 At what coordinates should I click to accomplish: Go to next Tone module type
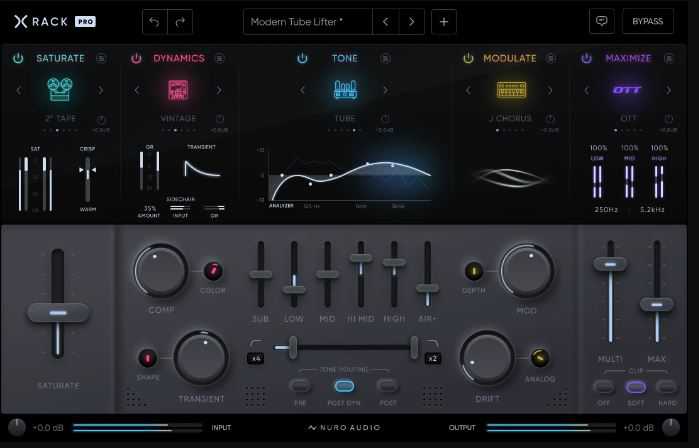(x=386, y=90)
